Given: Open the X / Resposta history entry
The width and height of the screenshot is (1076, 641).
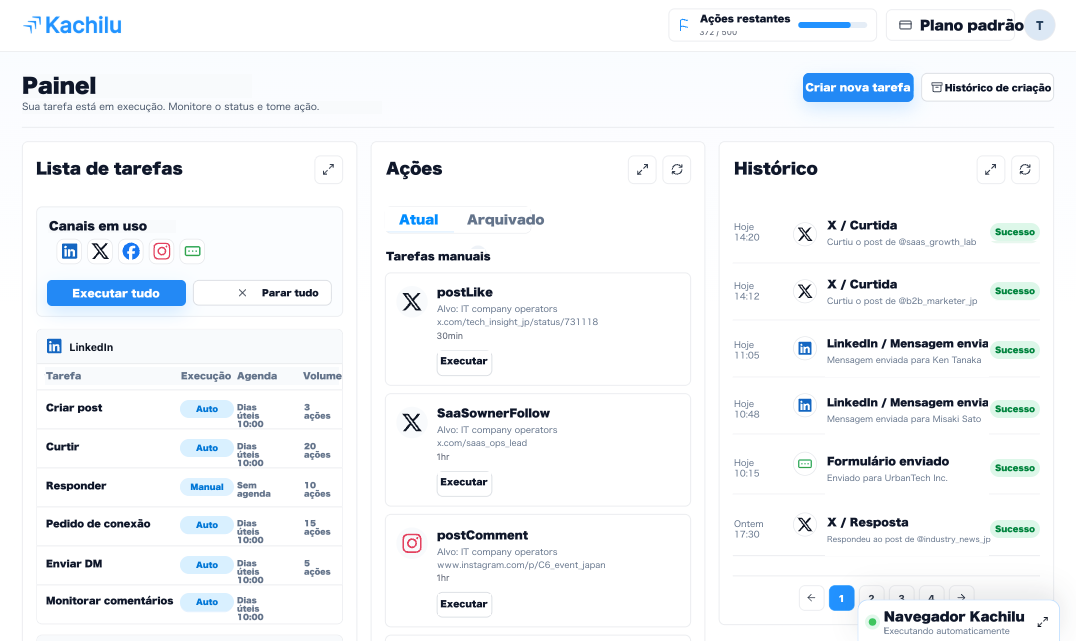Looking at the screenshot, I should tap(887, 529).
